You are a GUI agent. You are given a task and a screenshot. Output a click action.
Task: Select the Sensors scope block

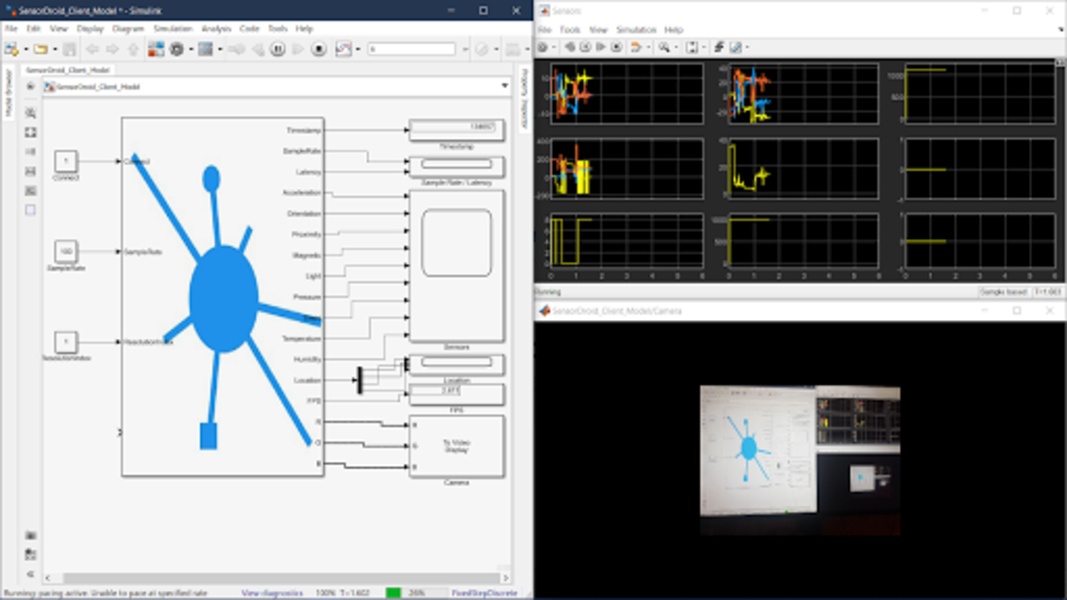click(457, 266)
